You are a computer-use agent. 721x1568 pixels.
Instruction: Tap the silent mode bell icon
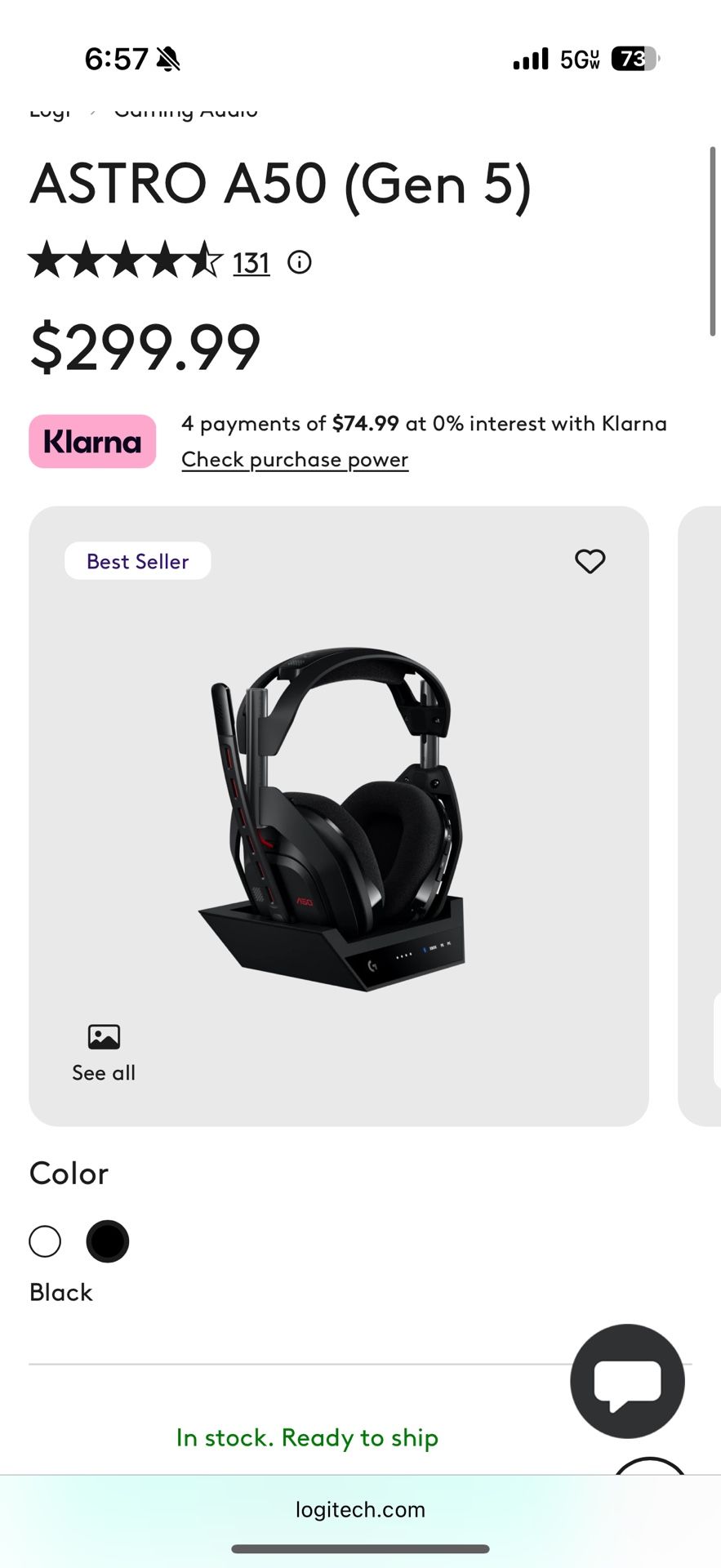pyautogui.click(x=168, y=59)
